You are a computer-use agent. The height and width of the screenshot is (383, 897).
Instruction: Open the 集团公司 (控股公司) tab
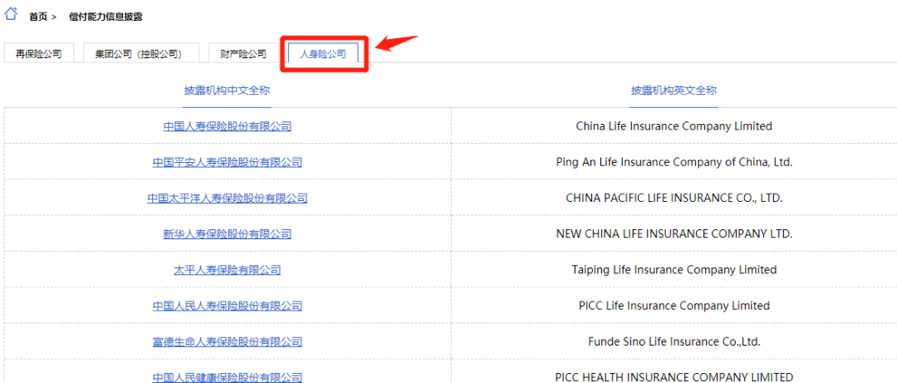coord(141,54)
